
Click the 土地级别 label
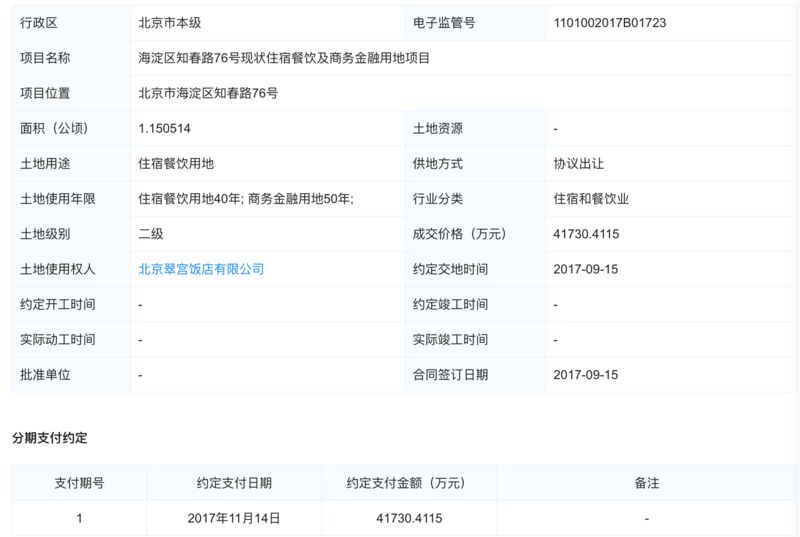45,234
